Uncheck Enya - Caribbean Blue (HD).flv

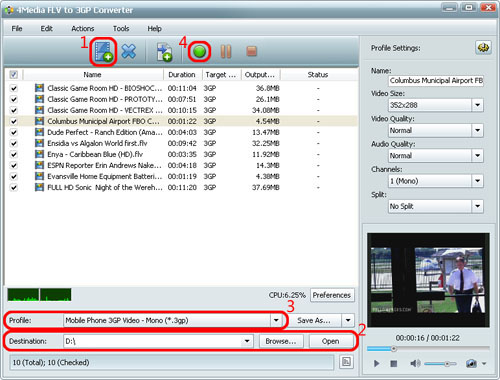pyautogui.click(x=14, y=154)
